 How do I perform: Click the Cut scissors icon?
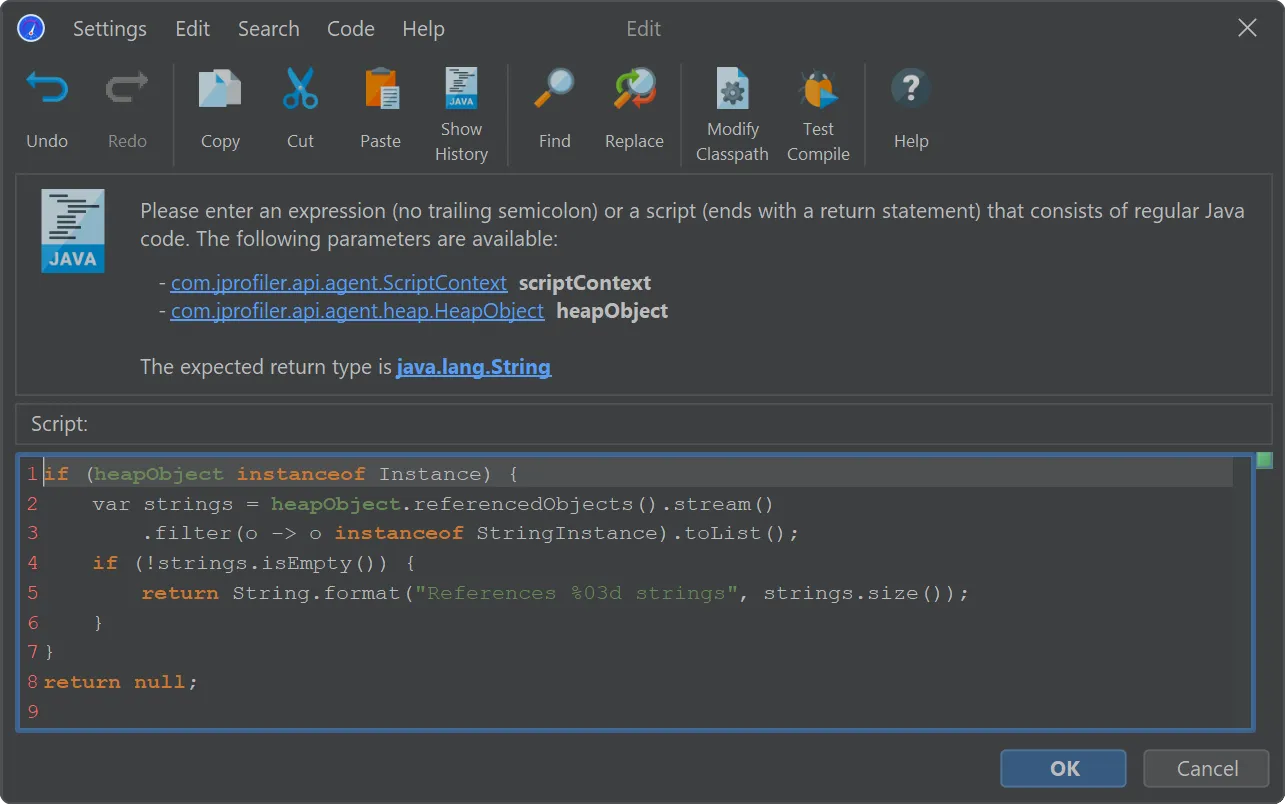300,89
